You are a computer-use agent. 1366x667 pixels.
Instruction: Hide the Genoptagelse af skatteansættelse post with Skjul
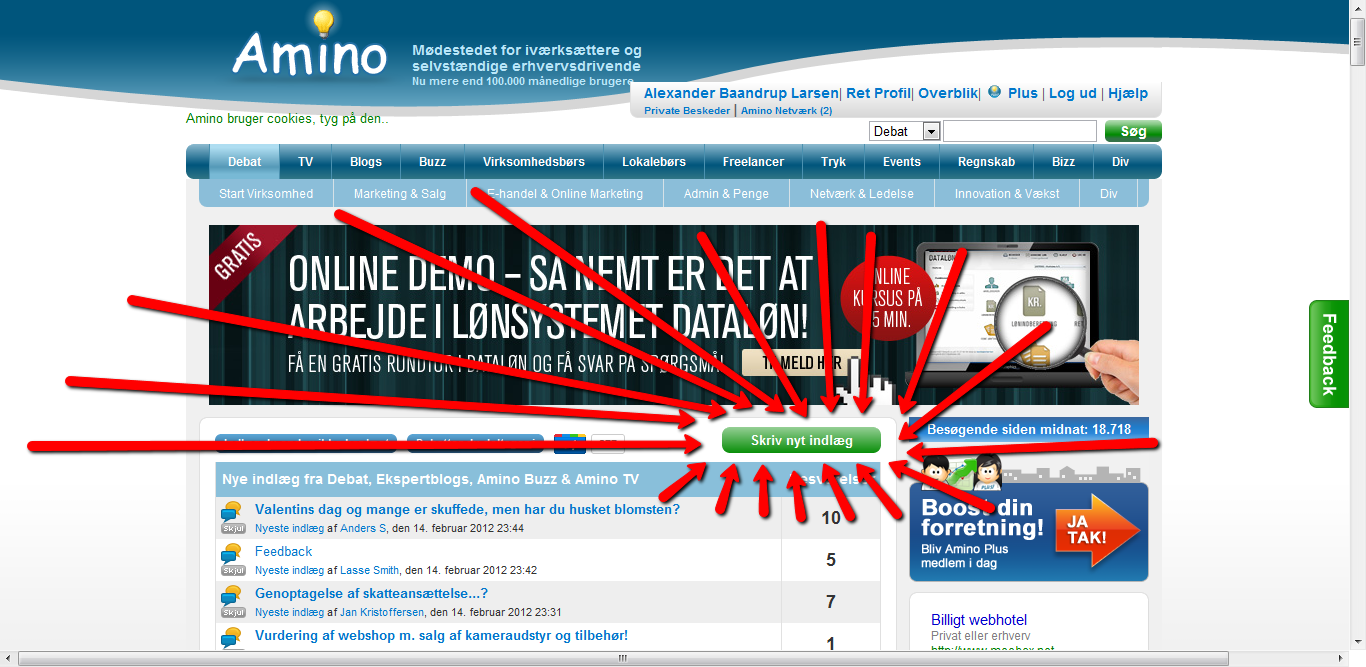[233, 612]
